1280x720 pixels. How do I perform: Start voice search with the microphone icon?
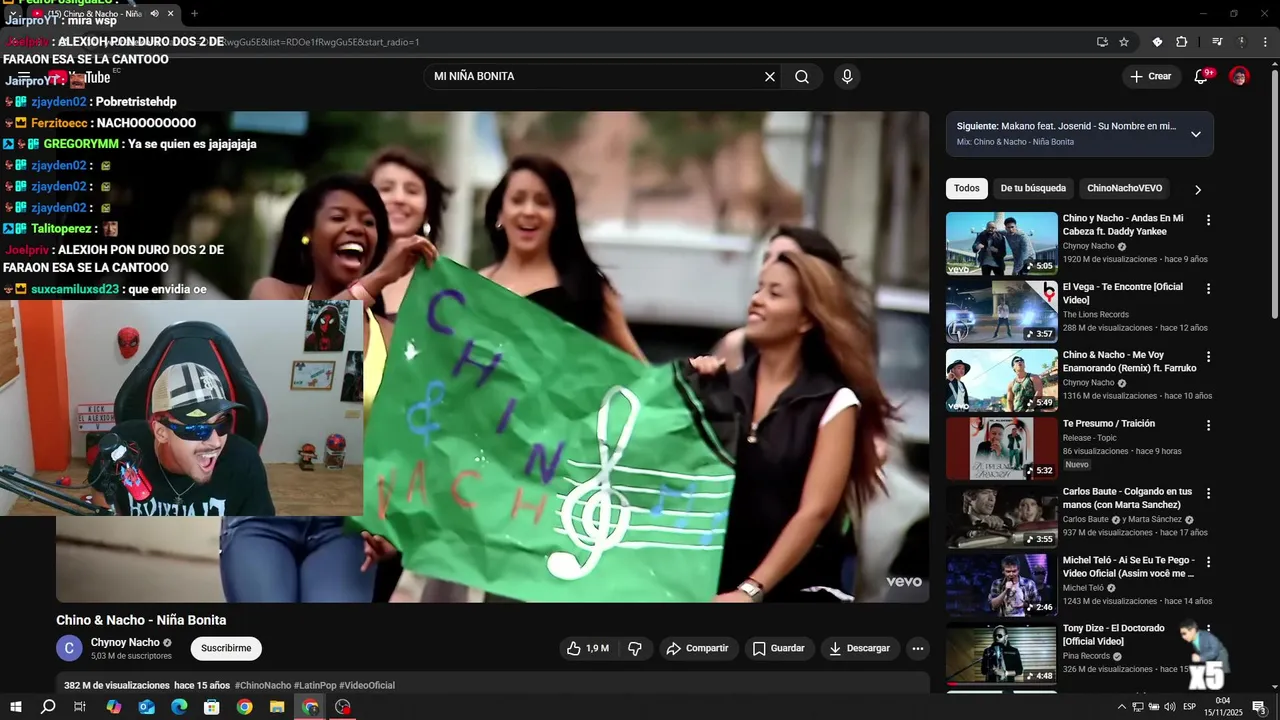(x=847, y=77)
